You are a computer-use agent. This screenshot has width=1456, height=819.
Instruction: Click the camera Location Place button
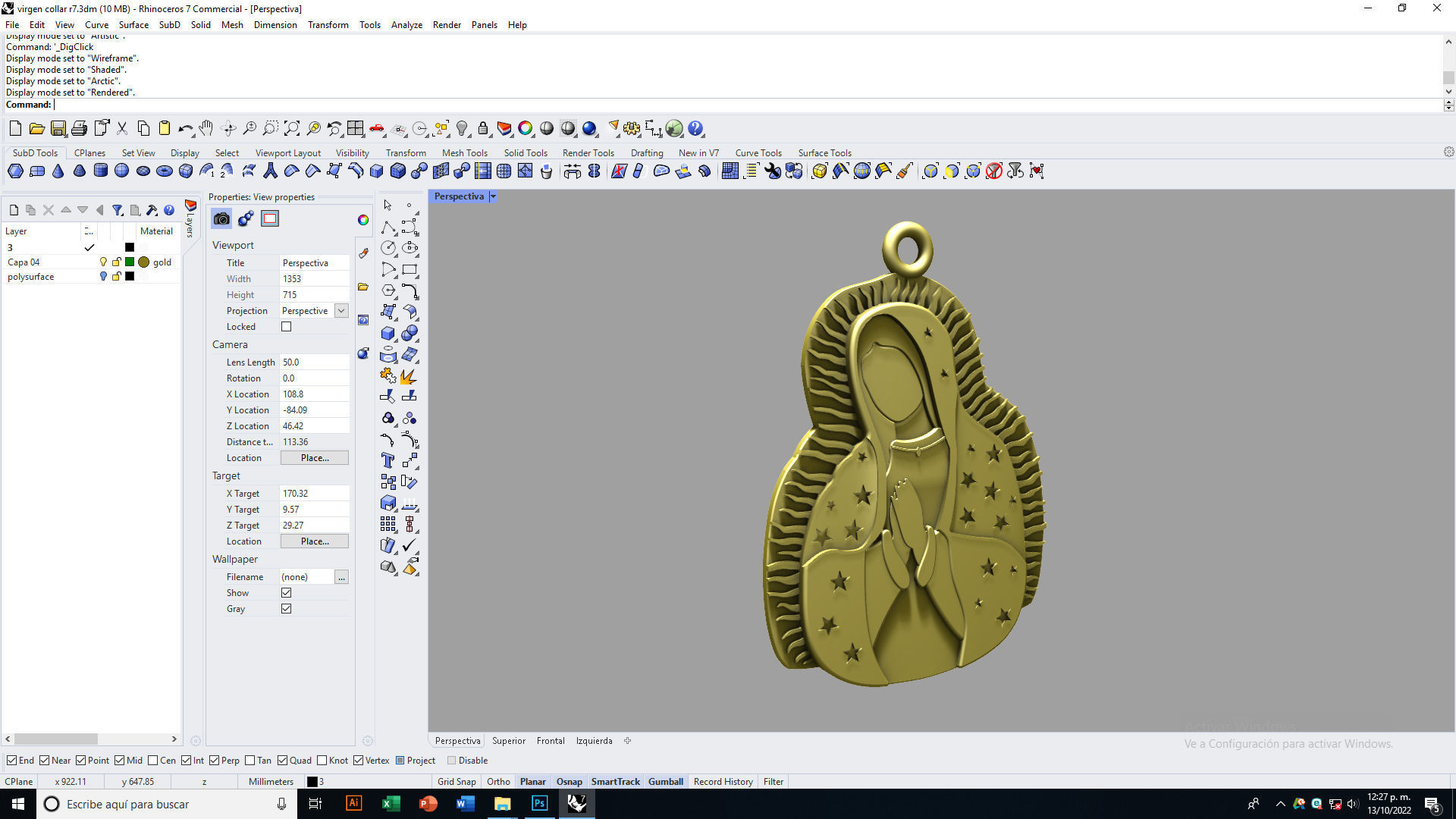315,458
